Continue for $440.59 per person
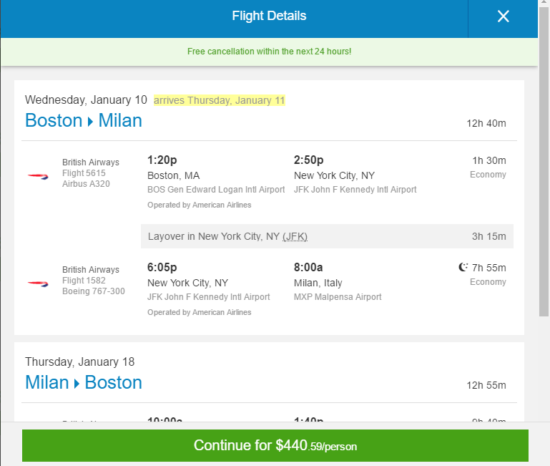Viewport: 550px width, 466px height. click(x=275, y=446)
